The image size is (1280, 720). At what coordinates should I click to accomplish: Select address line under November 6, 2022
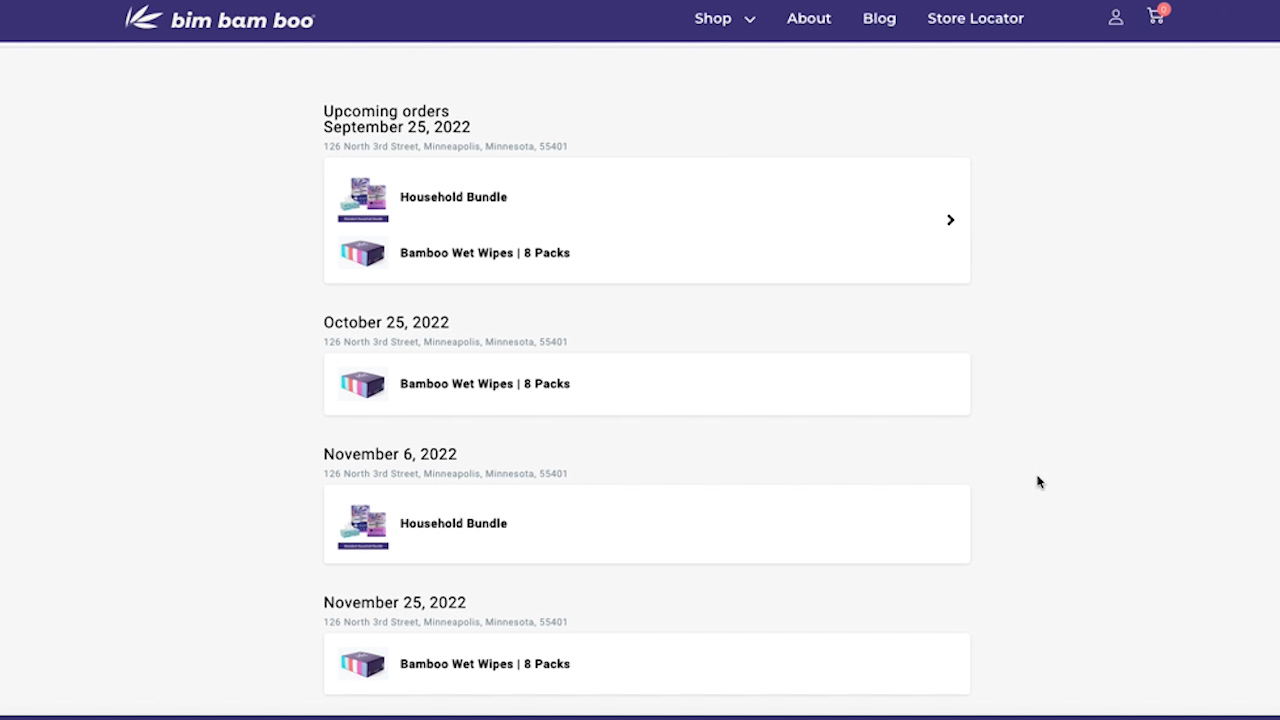coord(445,474)
